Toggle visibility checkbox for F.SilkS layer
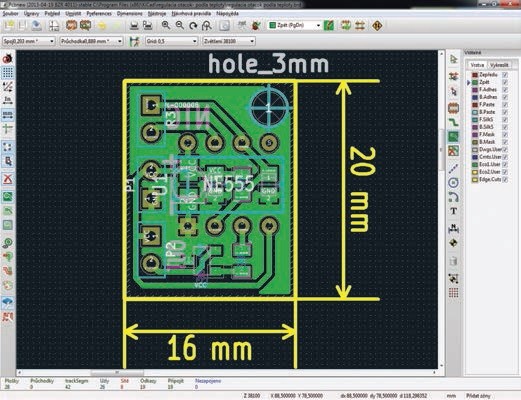Screen dimensions: 521x400 pyautogui.click(x=505, y=119)
